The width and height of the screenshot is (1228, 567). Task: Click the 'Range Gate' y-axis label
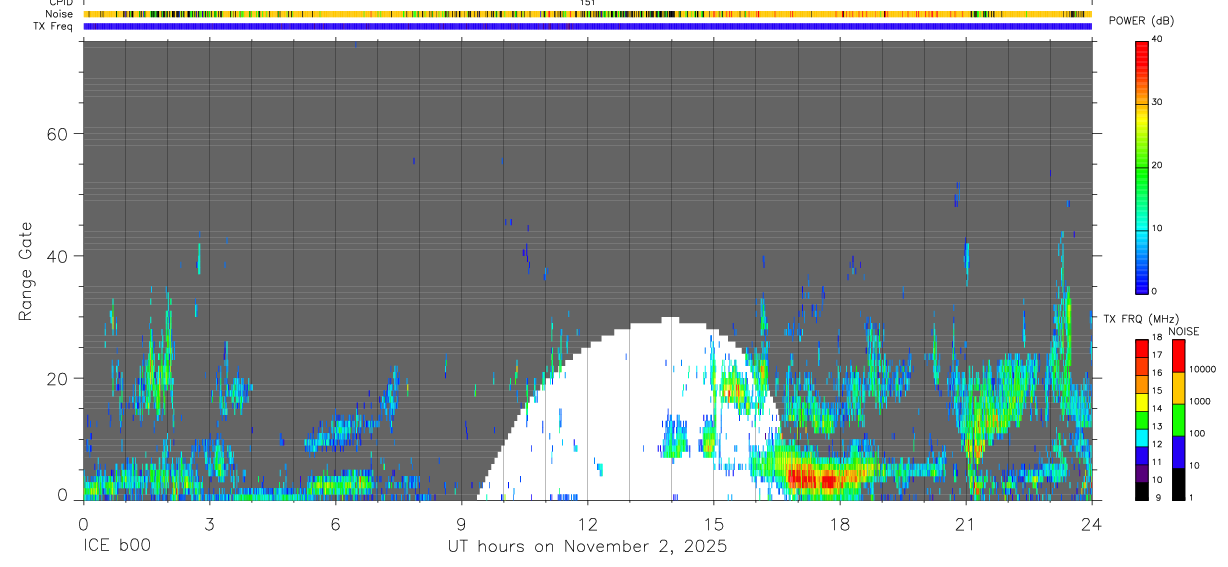[x=27, y=271]
